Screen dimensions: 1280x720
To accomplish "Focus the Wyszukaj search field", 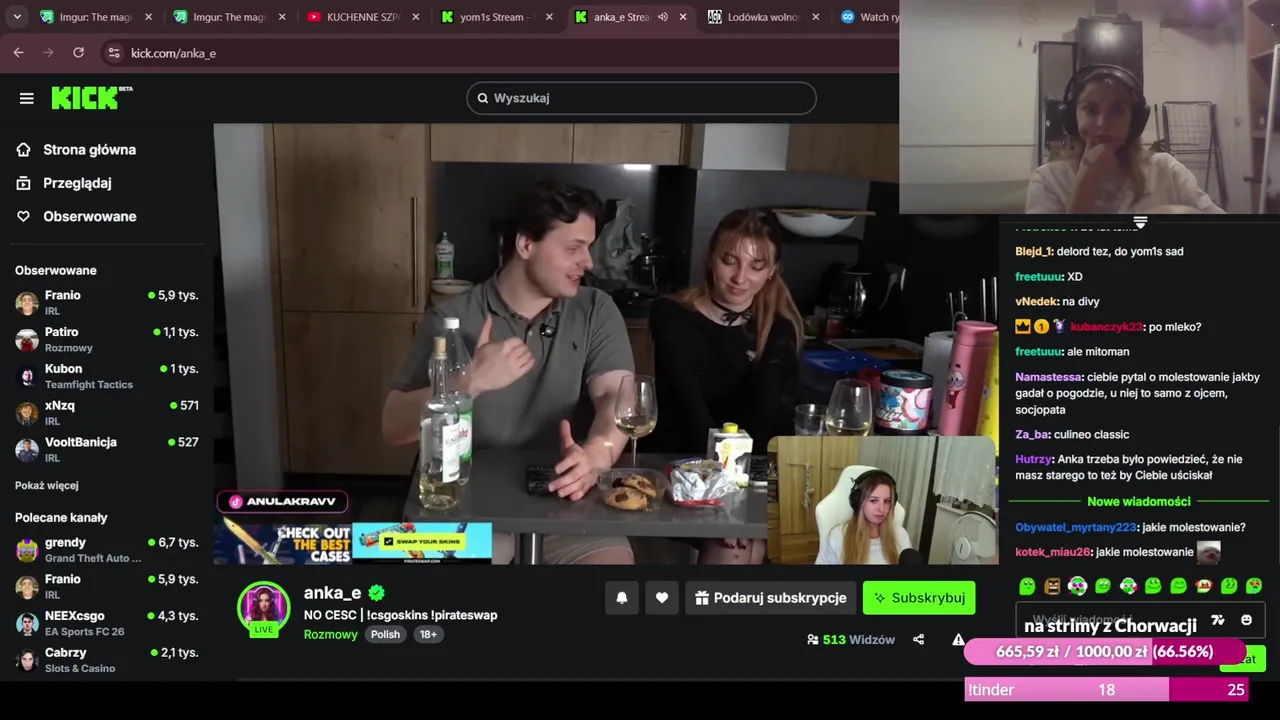I will pyautogui.click(x=641, y=98).
